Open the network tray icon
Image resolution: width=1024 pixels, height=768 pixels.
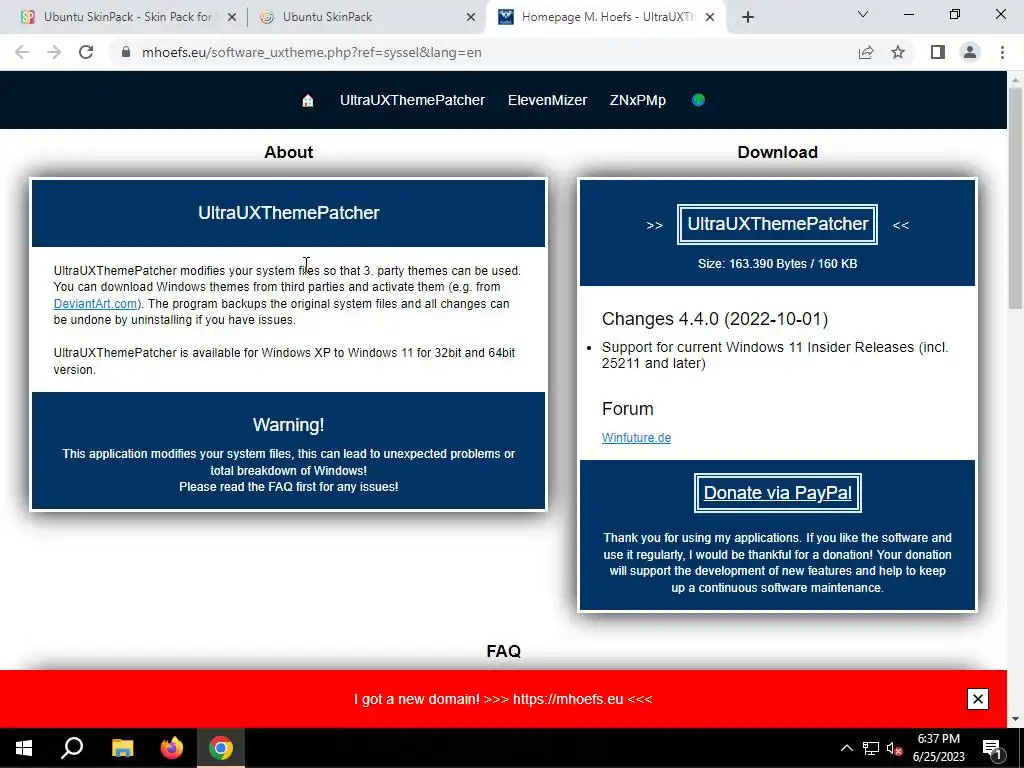coord(871,748)
